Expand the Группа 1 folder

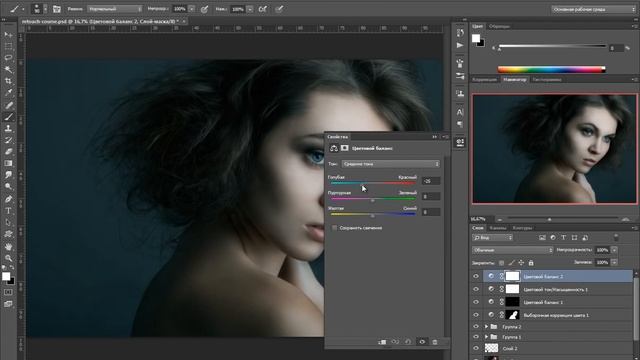tap(486, 337)
